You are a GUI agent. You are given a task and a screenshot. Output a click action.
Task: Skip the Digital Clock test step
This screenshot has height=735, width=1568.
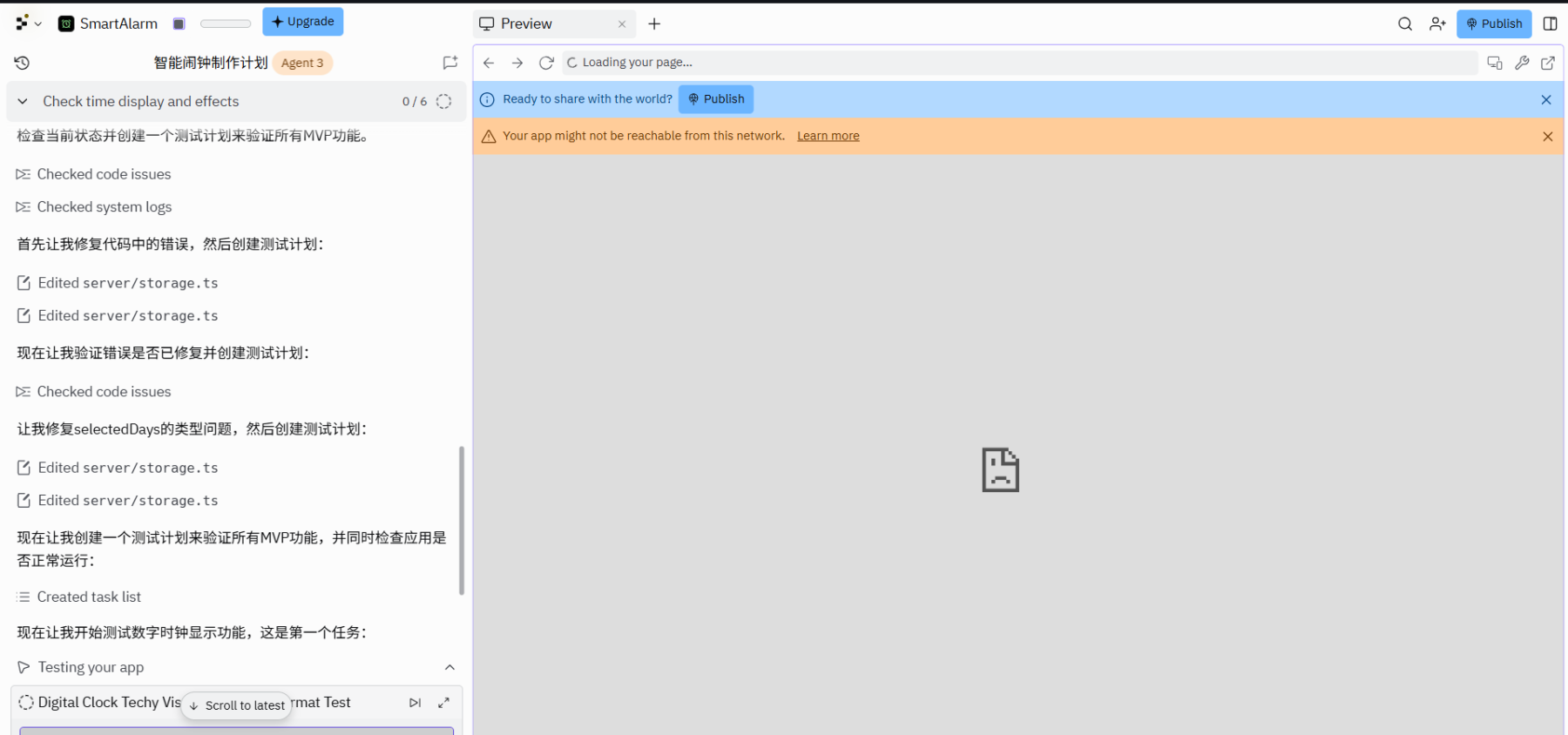point(415,703)
